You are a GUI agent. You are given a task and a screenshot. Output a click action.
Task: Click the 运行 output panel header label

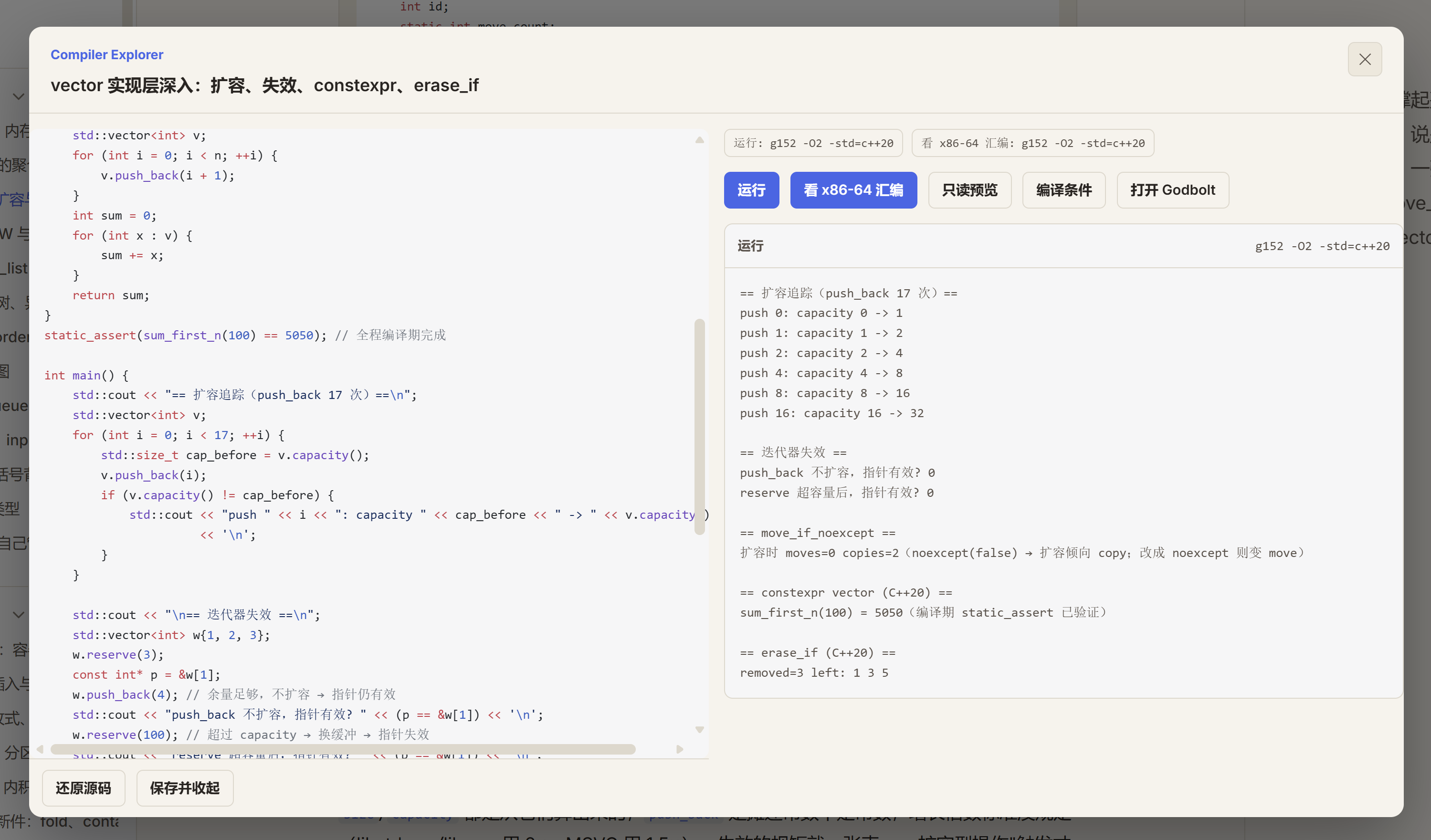750,246
